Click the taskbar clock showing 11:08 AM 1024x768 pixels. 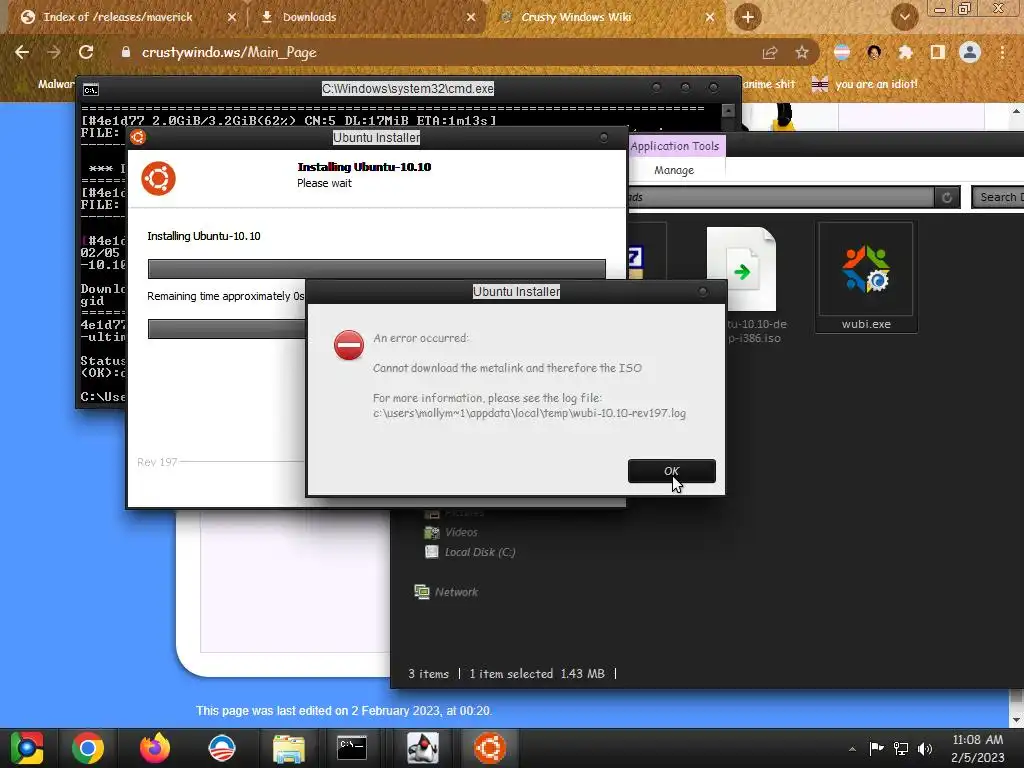[978, 748]
